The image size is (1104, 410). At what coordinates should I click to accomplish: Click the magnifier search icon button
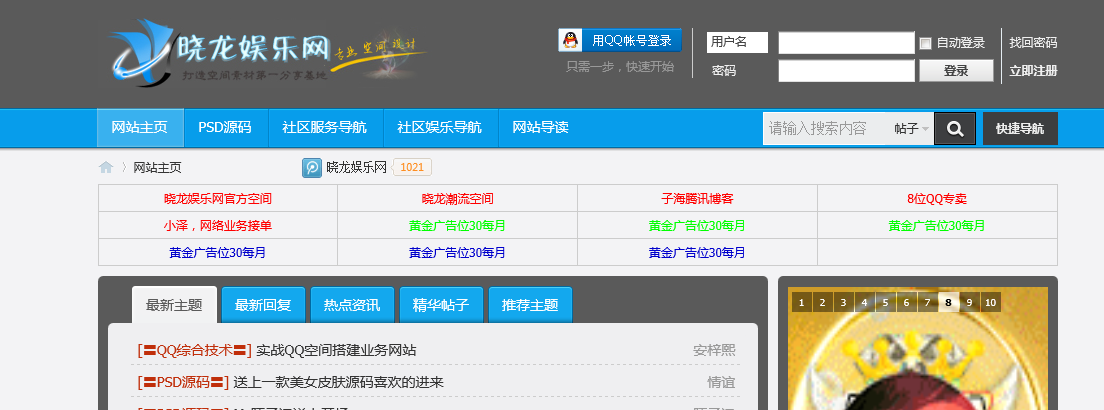[955, 129]
